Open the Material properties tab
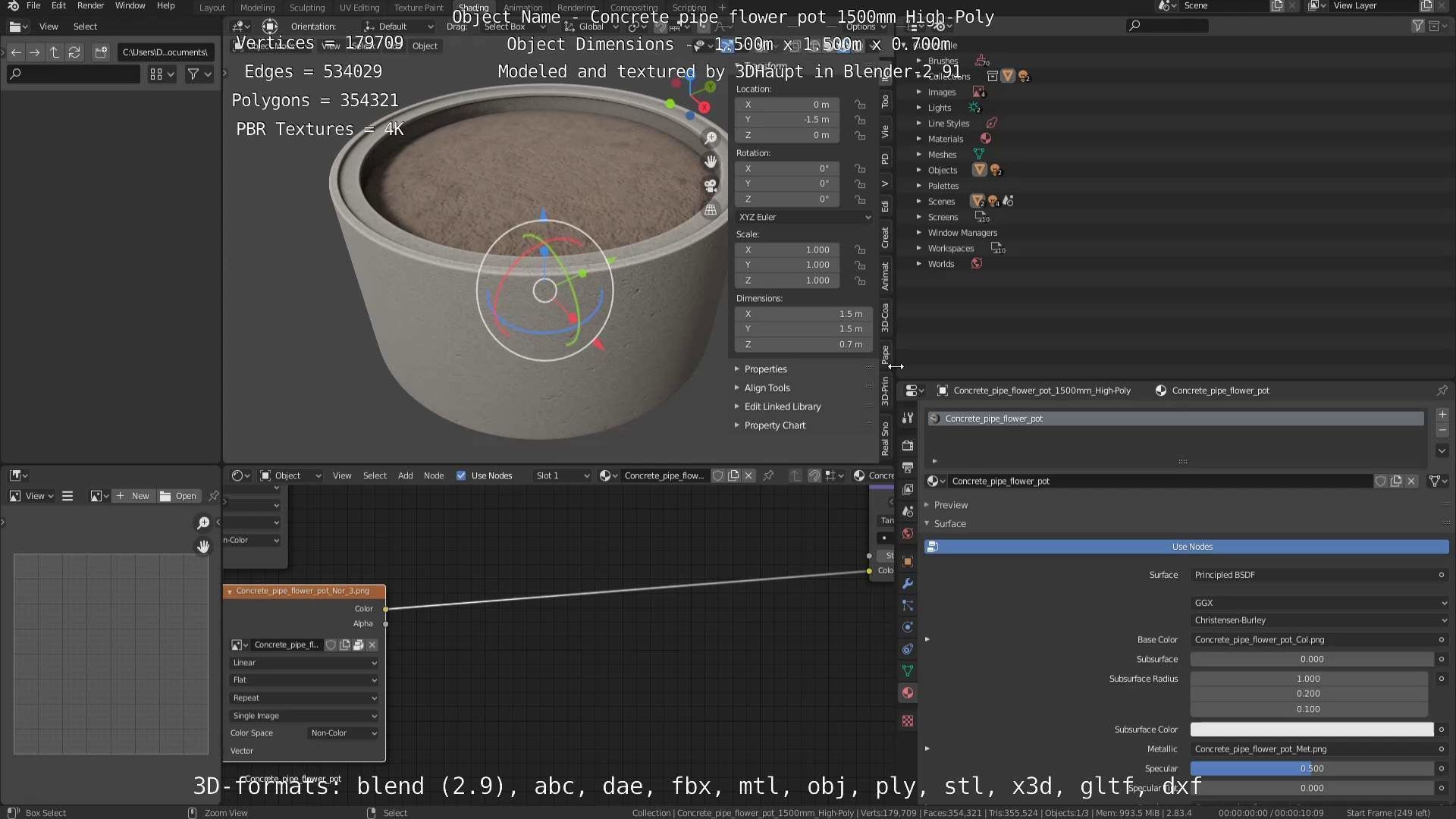This screenshot has height=819, width=1456. 908,693
